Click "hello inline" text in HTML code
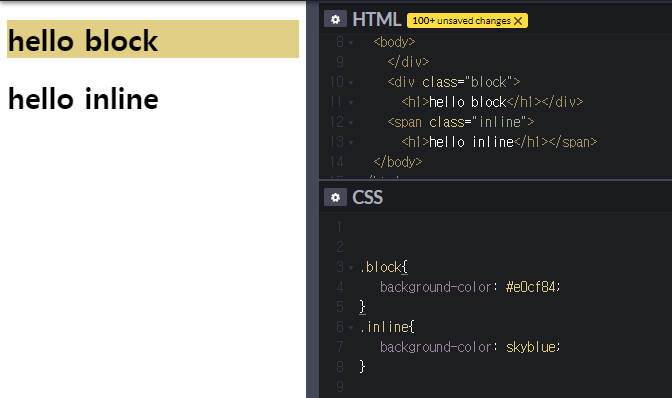Screen dimensions: 672x398 tap(471, 142)
